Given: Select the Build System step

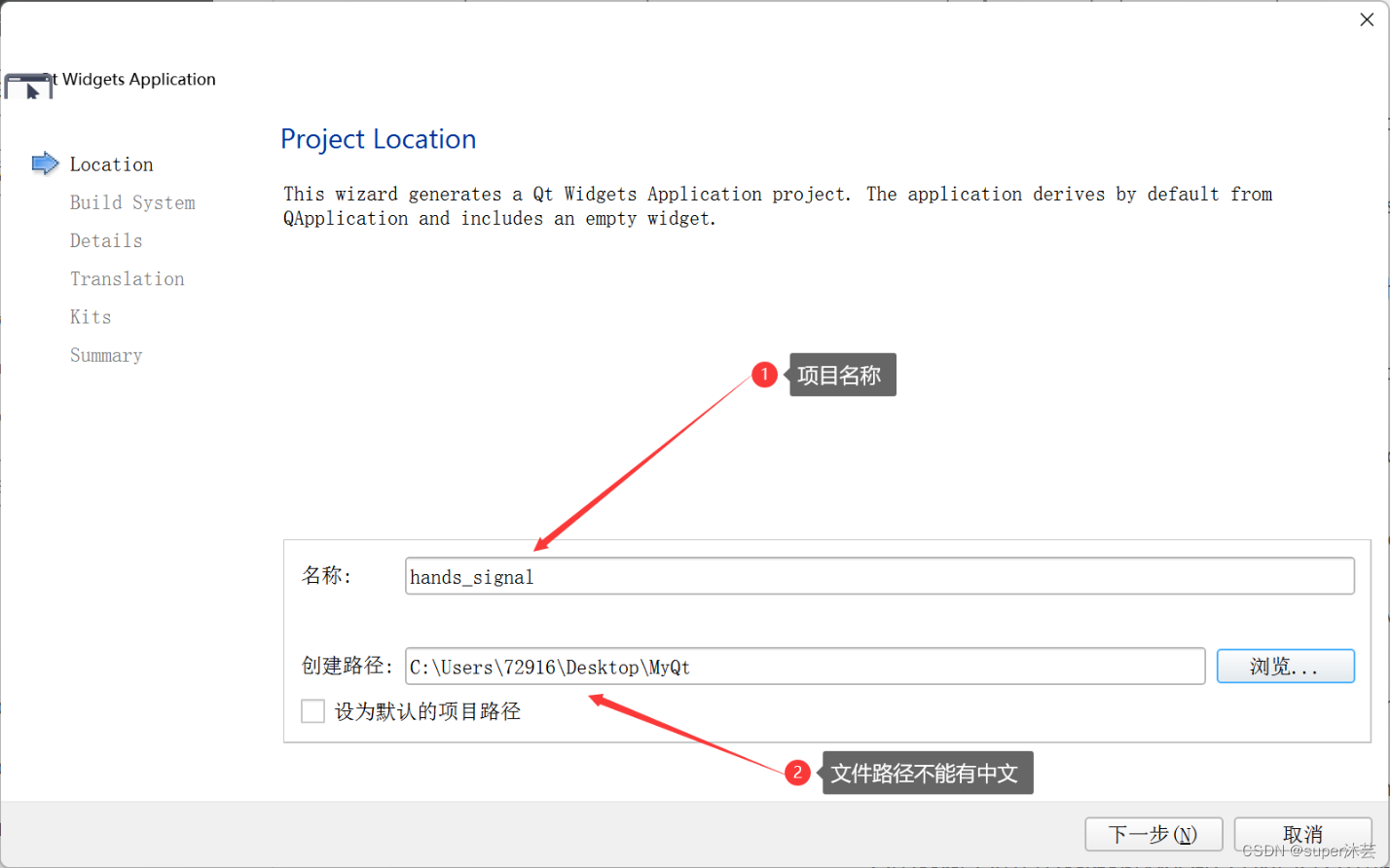Looking at the screenshot, I should tap(132, 202).
